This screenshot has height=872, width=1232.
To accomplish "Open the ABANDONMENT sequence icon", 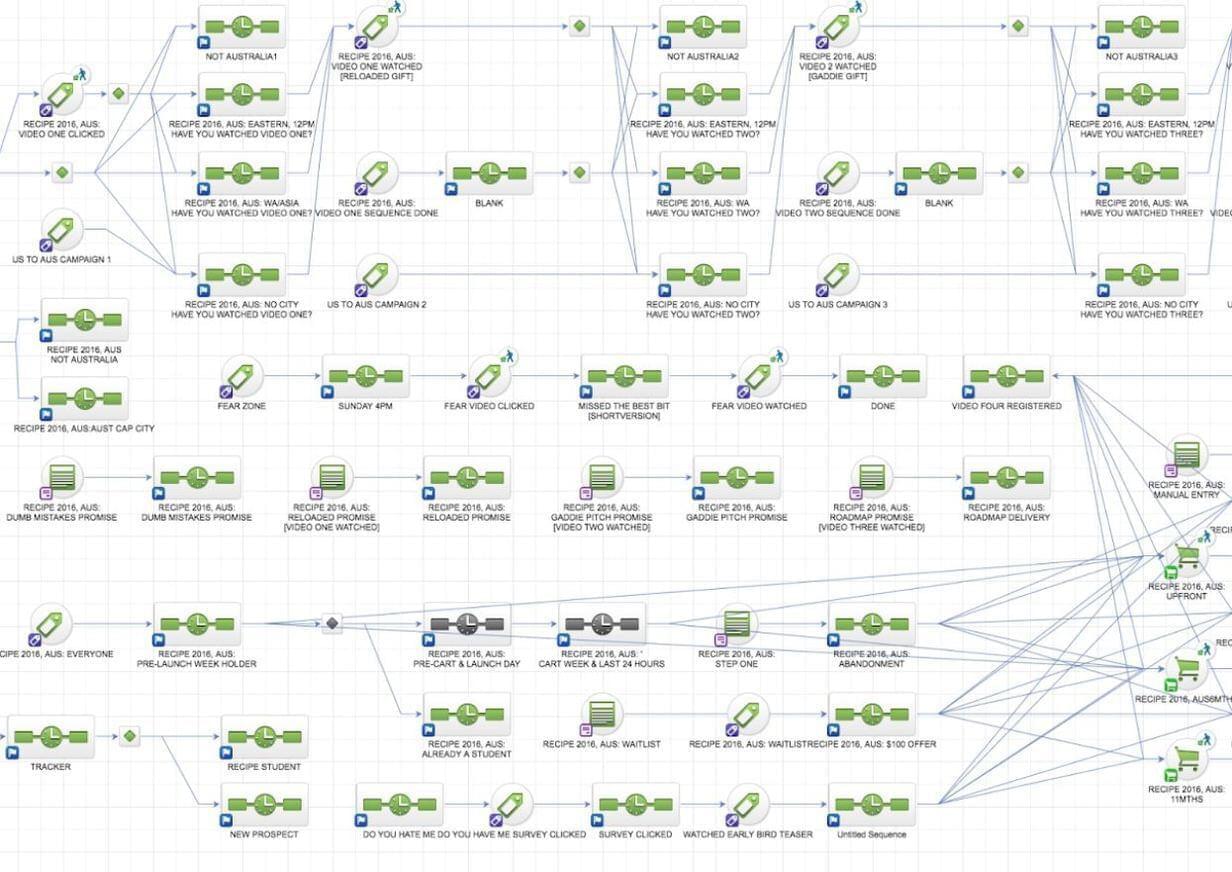I will (x=871, y=625).
